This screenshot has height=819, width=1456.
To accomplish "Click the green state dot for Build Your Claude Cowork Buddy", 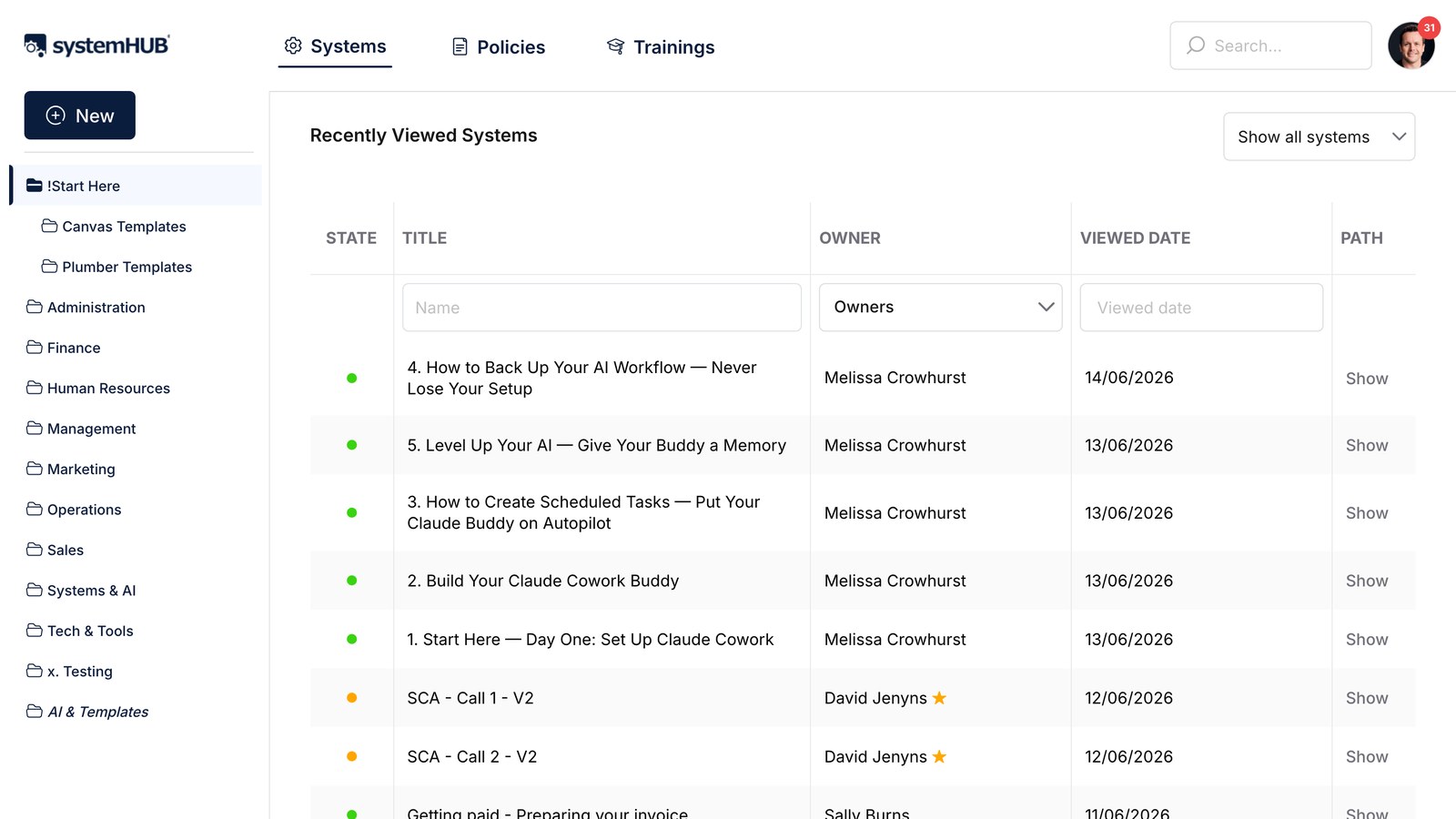I will tap(352, 581).
